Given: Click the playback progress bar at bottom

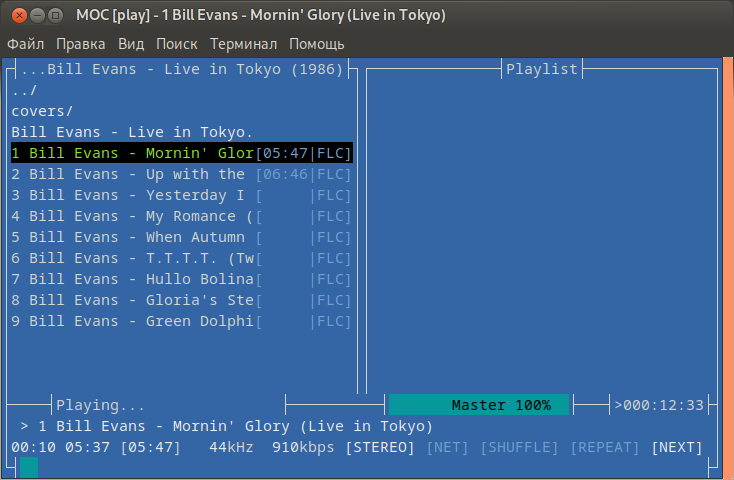Looking at the screenshot, I should pos(364,467).
